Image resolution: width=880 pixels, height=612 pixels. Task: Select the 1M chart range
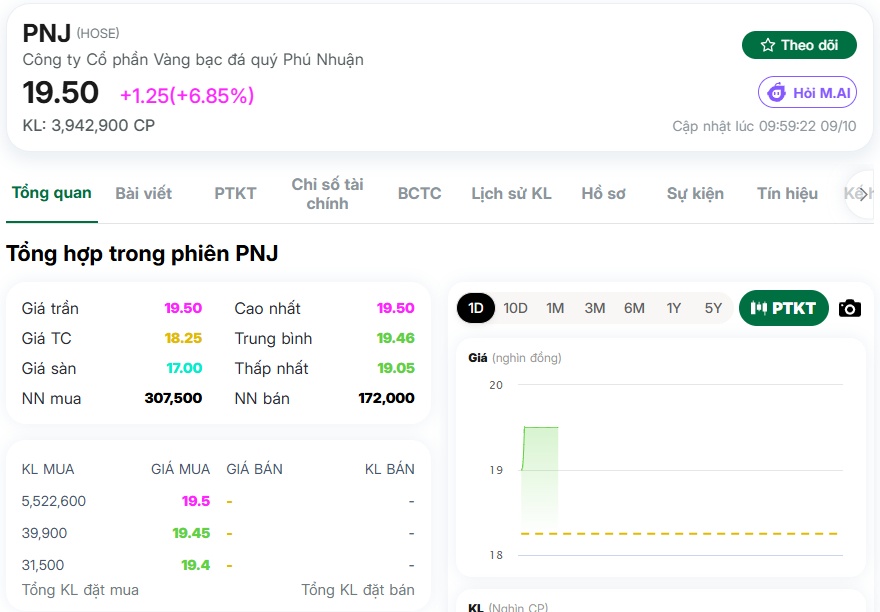[x=555, y=308]
